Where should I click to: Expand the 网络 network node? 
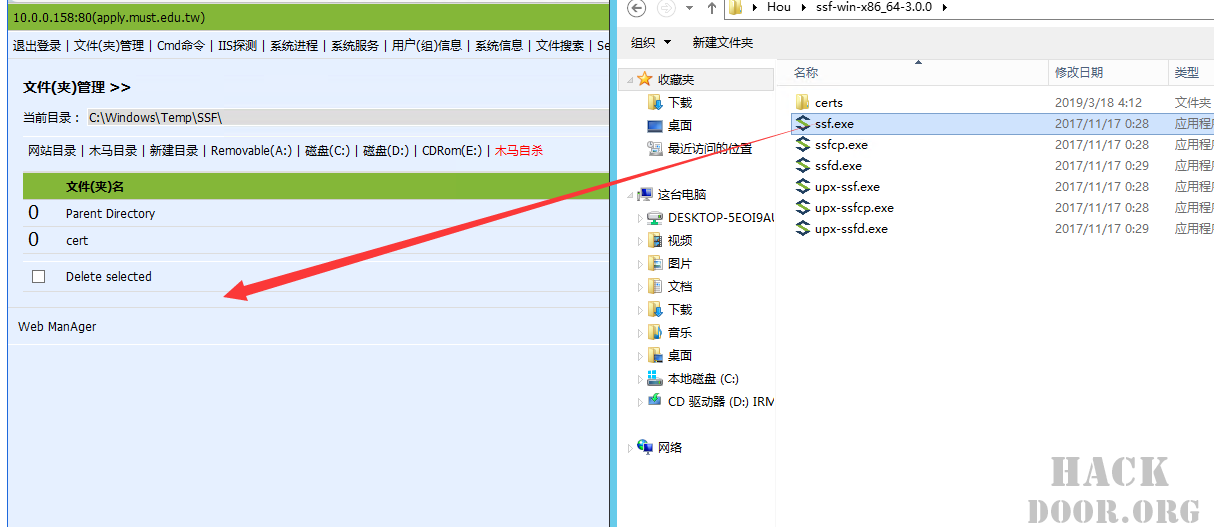pos(628,448)
